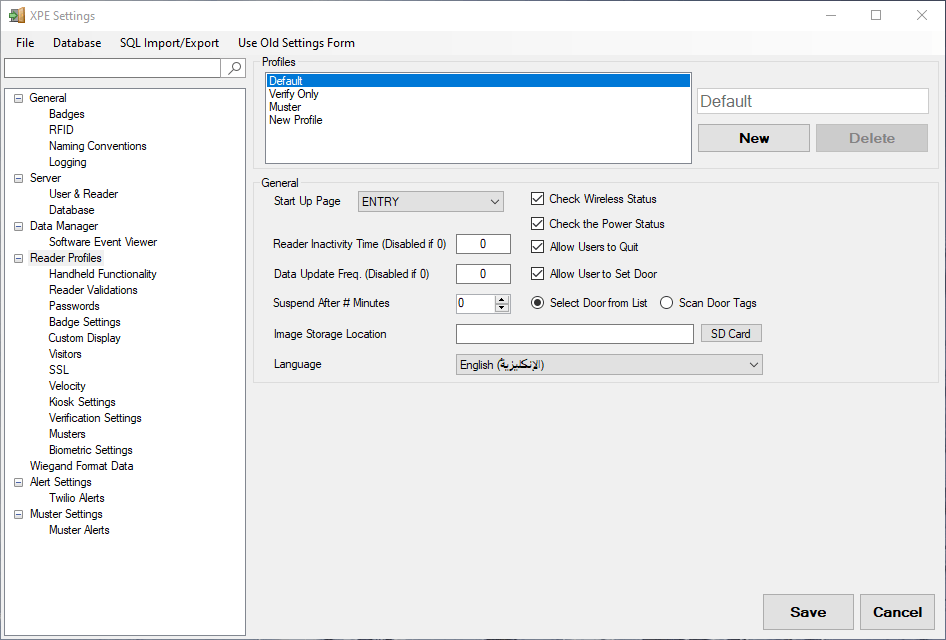The height and width of the screenshot is (640, 946).
Task: Collapse the Server tree node
Action: coord(19,179)
